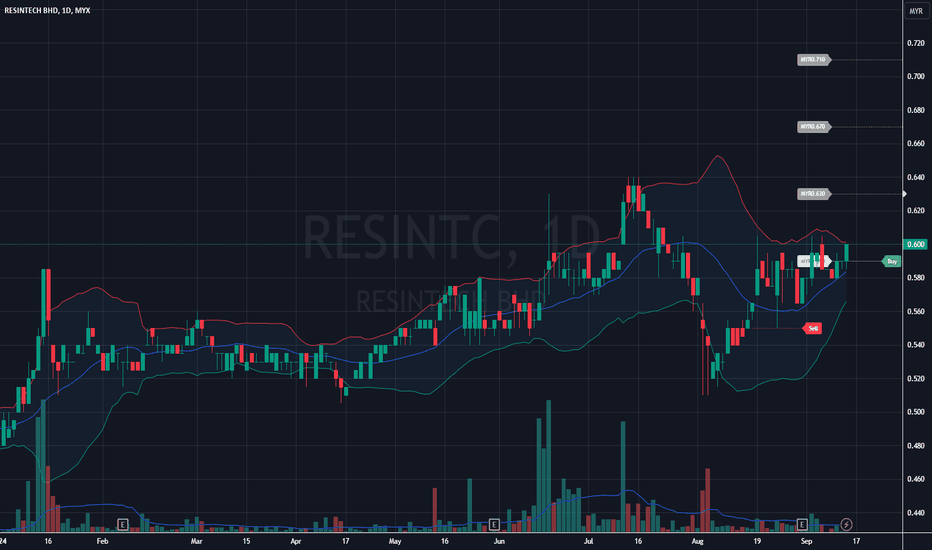Click the 19 date label after Aug

click(x=757, y=541)
